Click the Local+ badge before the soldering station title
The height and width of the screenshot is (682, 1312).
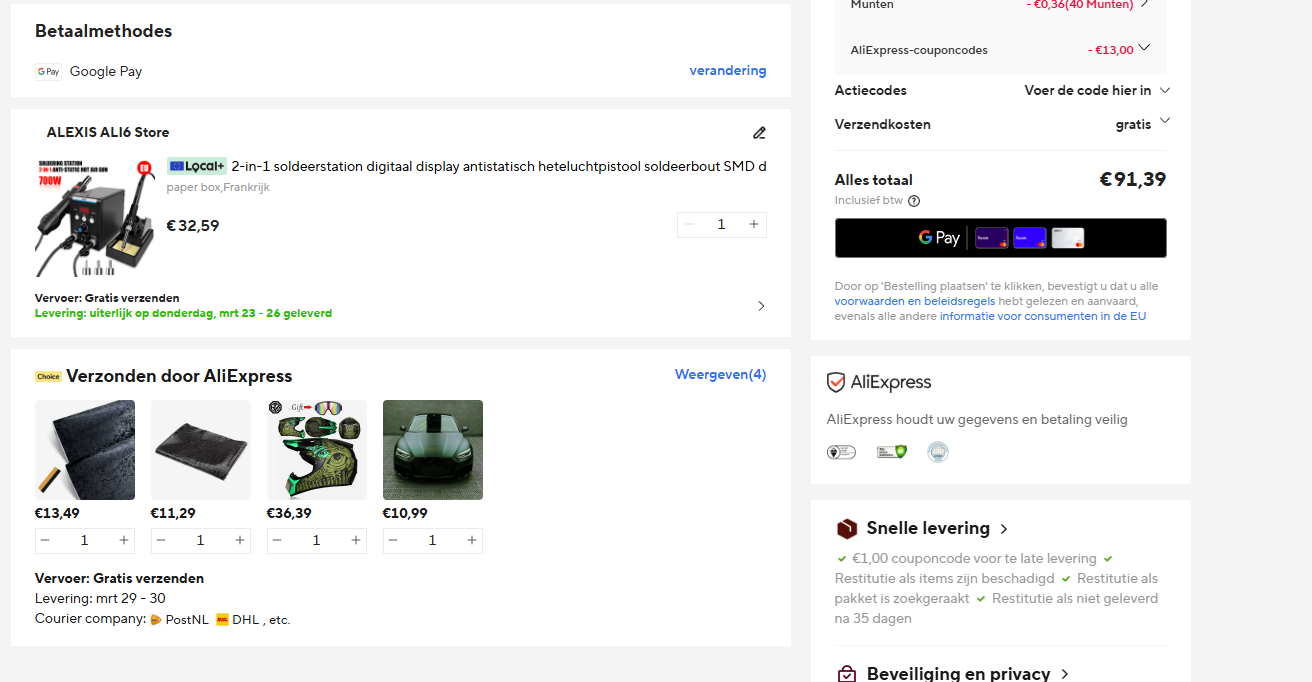pyautogui.click(x=197, y=166)
